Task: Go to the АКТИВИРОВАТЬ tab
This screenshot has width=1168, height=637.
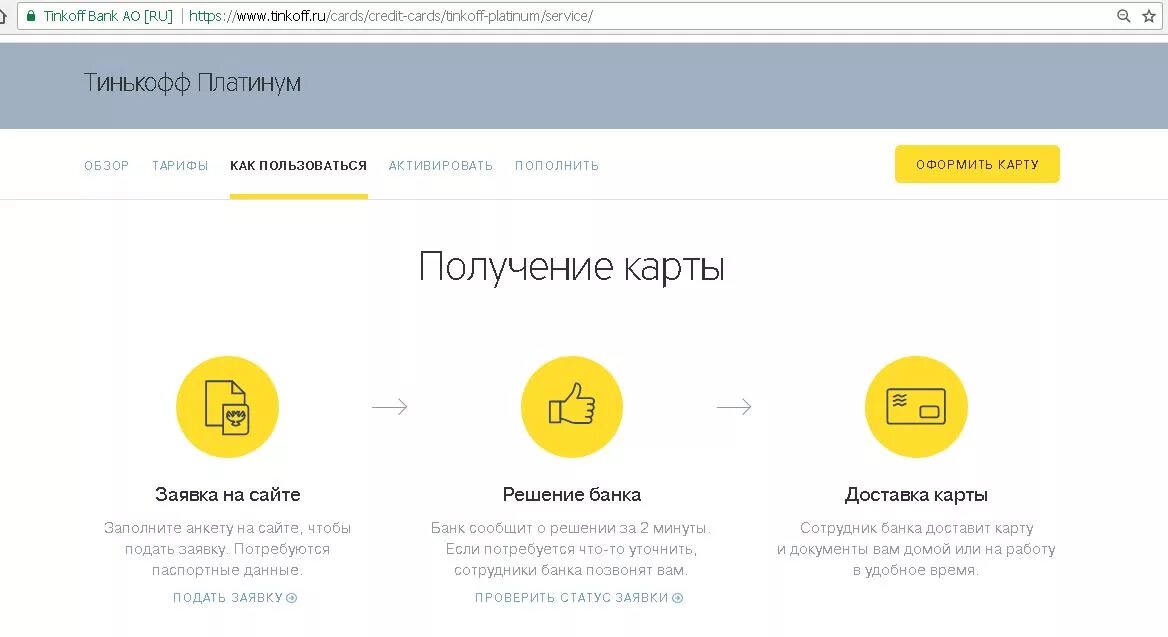Action: (x=441, y=165)
